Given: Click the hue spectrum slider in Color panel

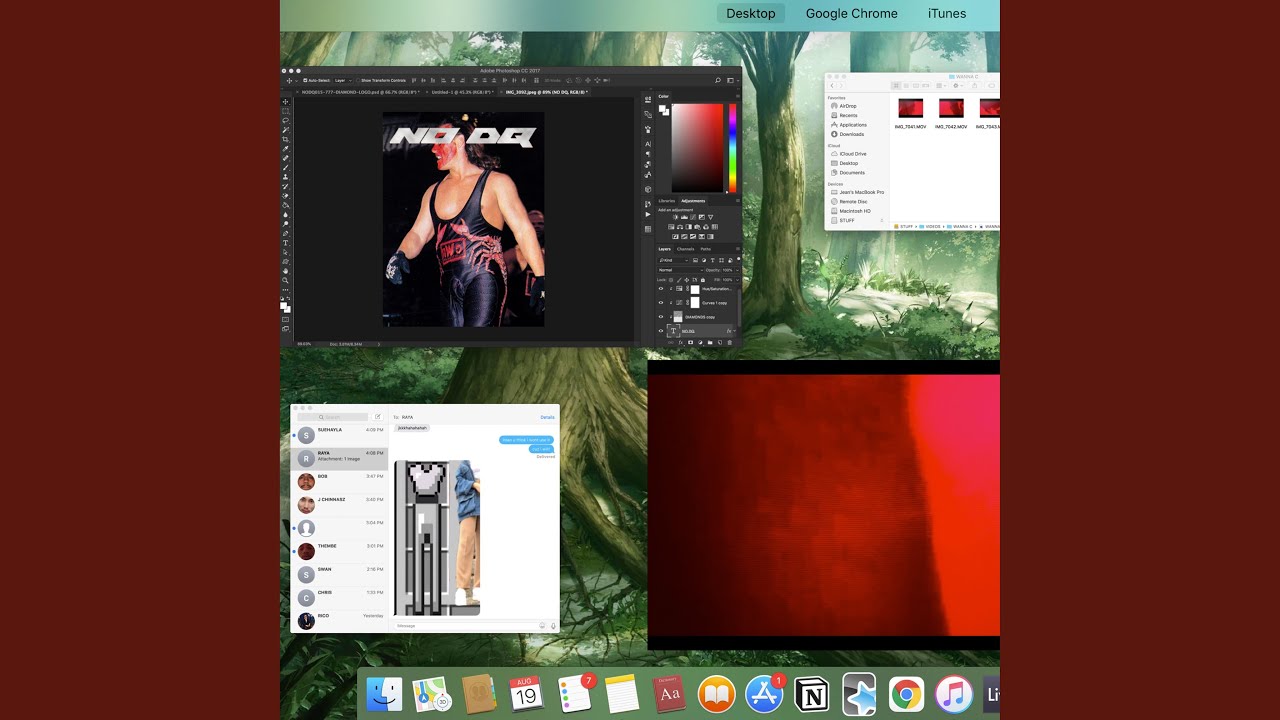Looking at the screenshot, I should coord(733,148).
